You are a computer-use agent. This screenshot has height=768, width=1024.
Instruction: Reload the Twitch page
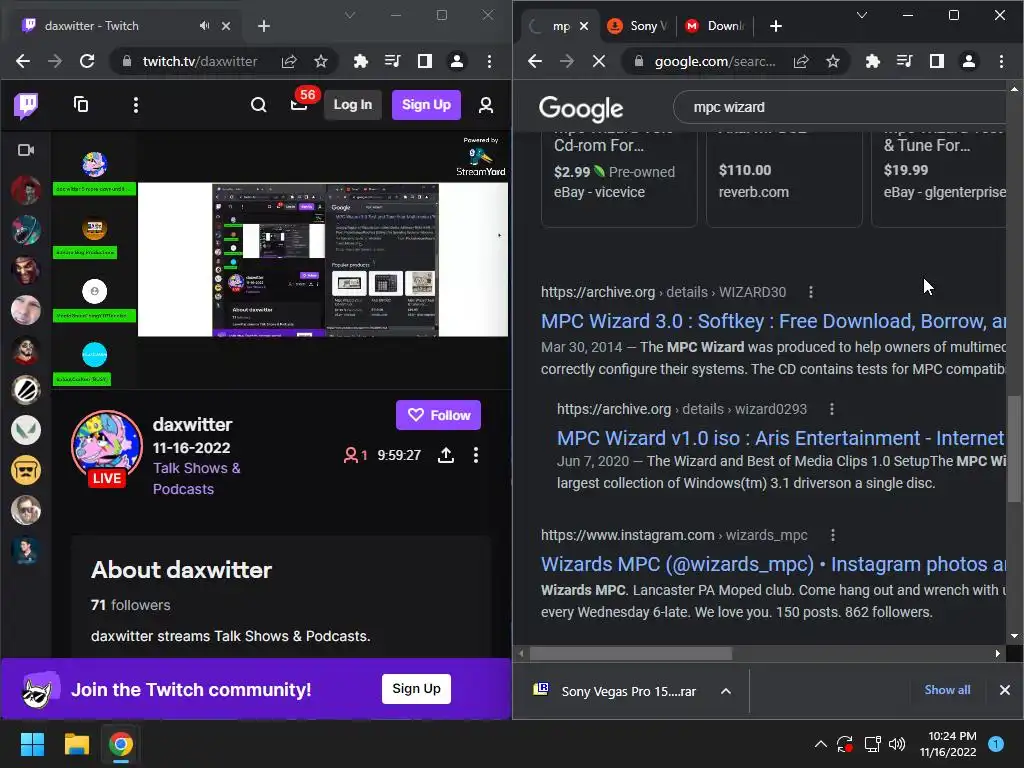coord(87,61)
